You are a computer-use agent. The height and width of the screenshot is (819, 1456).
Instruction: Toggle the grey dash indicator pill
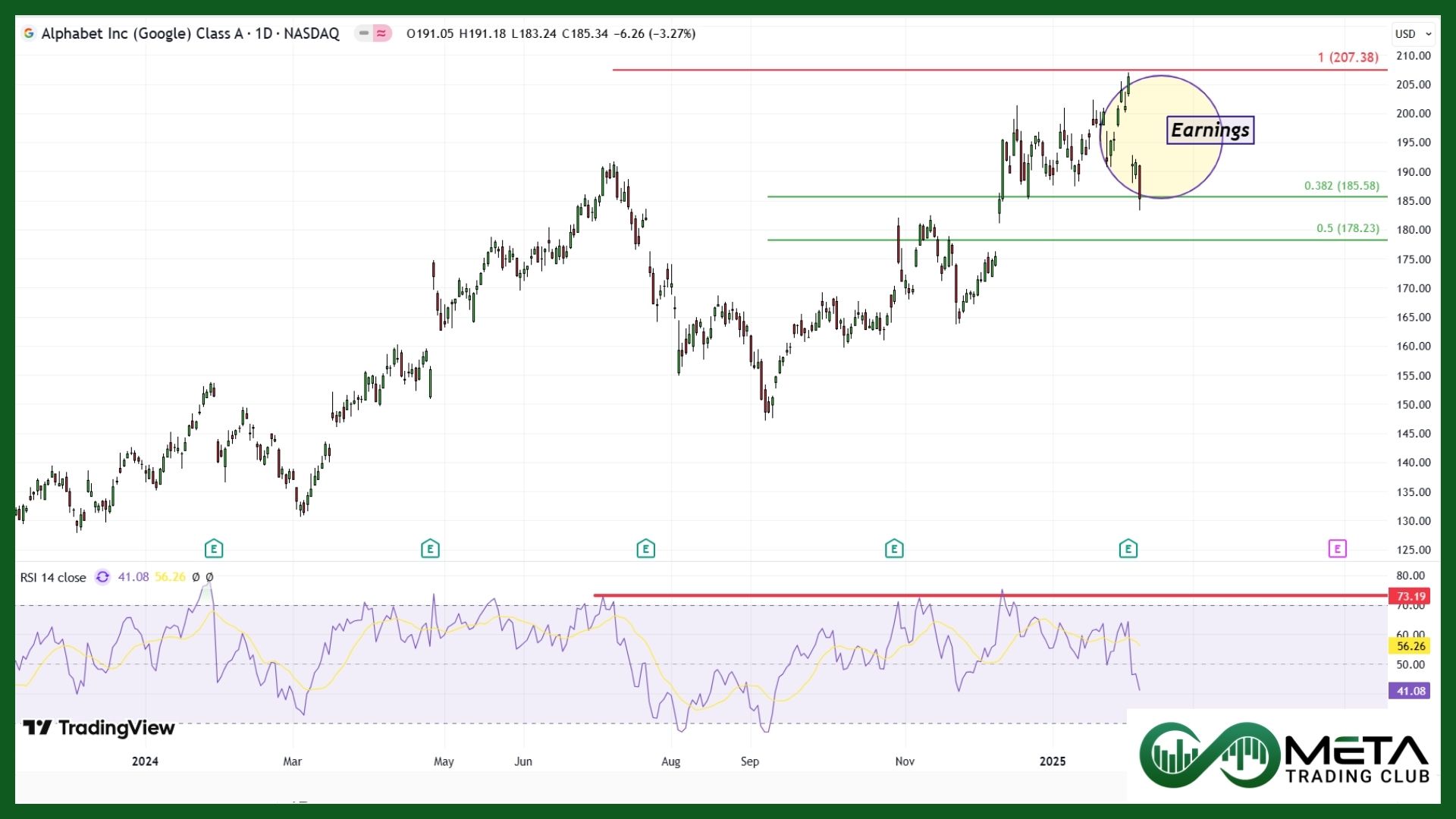pos(364,33)
